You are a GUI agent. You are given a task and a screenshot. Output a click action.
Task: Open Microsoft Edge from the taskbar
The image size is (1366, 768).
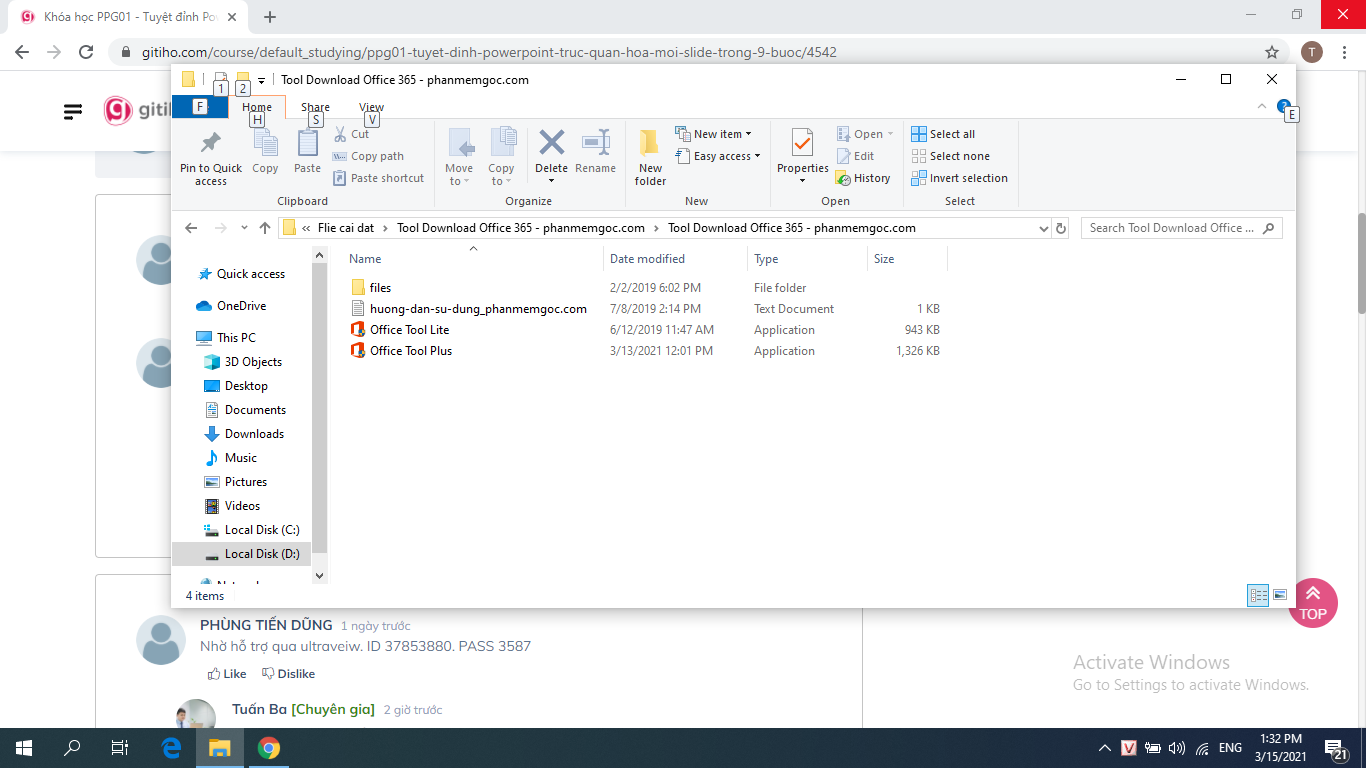171,747
